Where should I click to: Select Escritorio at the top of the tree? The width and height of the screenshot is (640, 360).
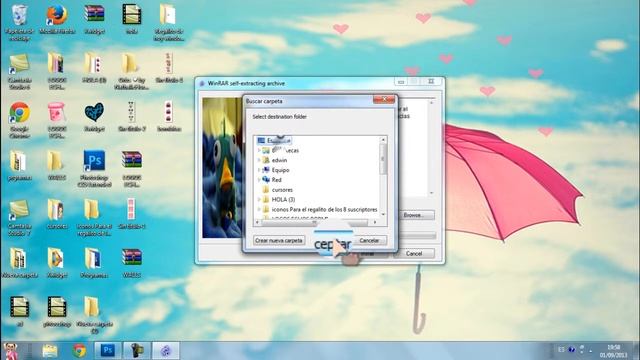(x=274, y=140)
